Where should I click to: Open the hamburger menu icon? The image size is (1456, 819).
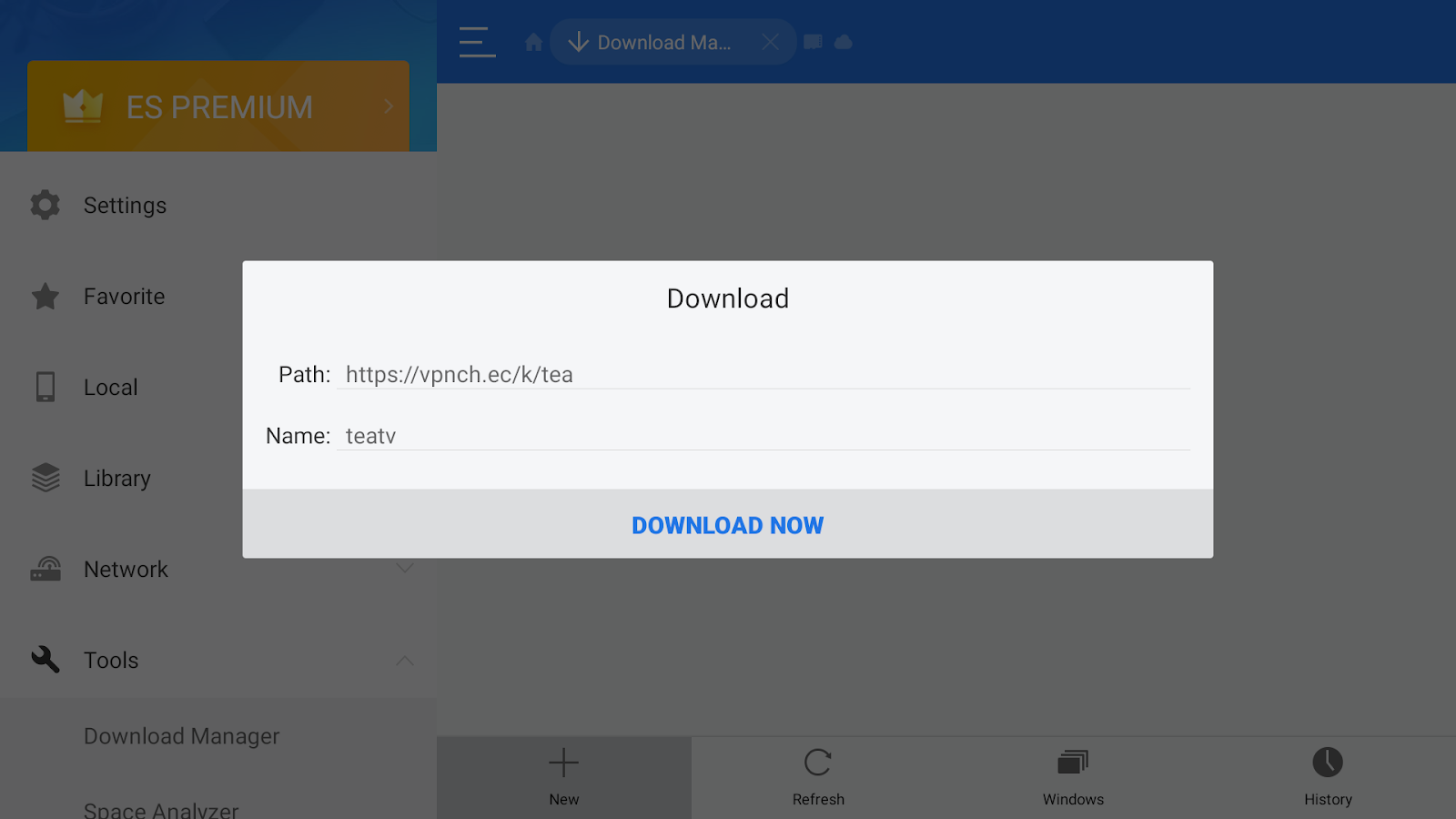click(x=477, y=42)
